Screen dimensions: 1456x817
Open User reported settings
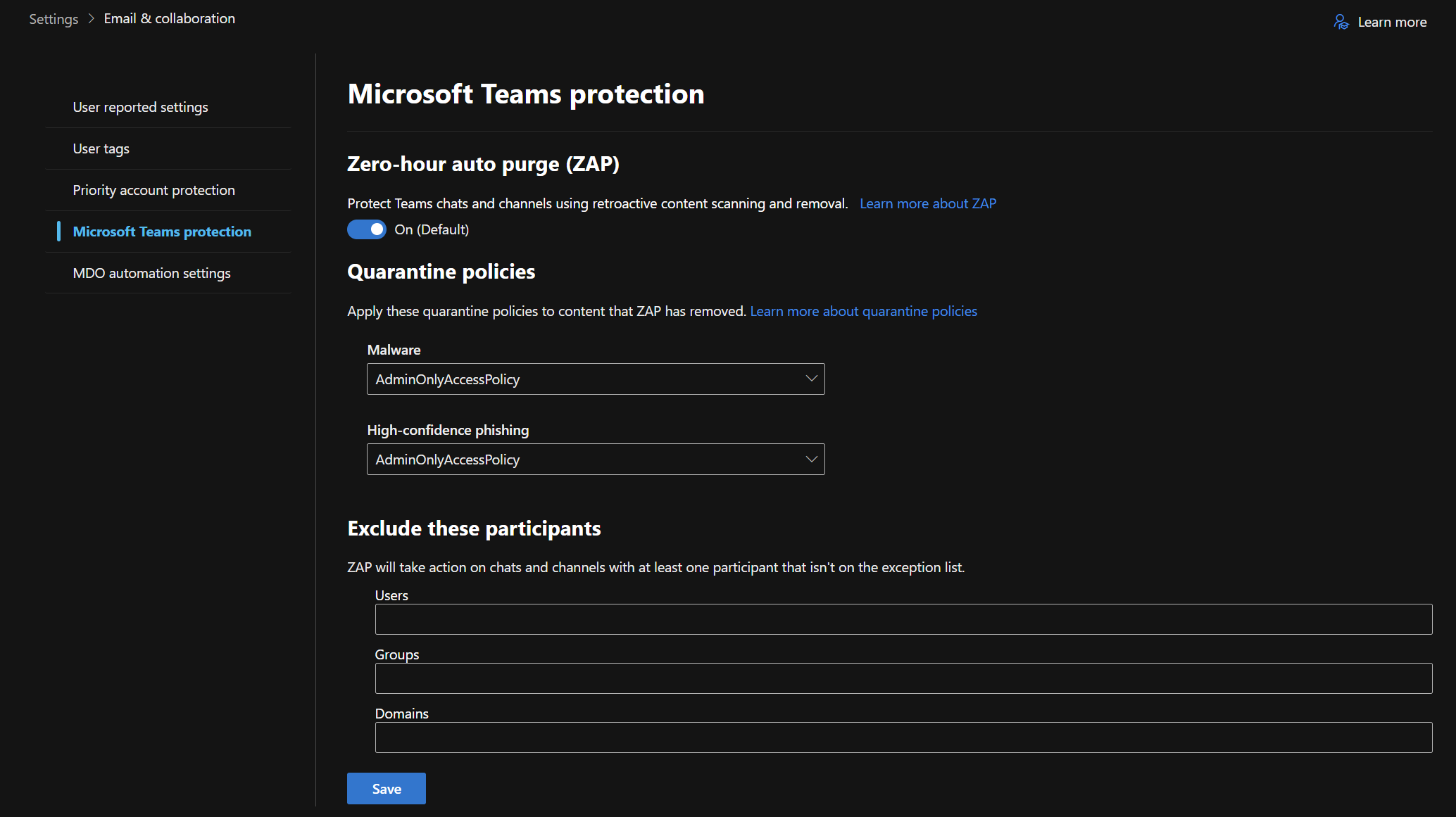139,107
